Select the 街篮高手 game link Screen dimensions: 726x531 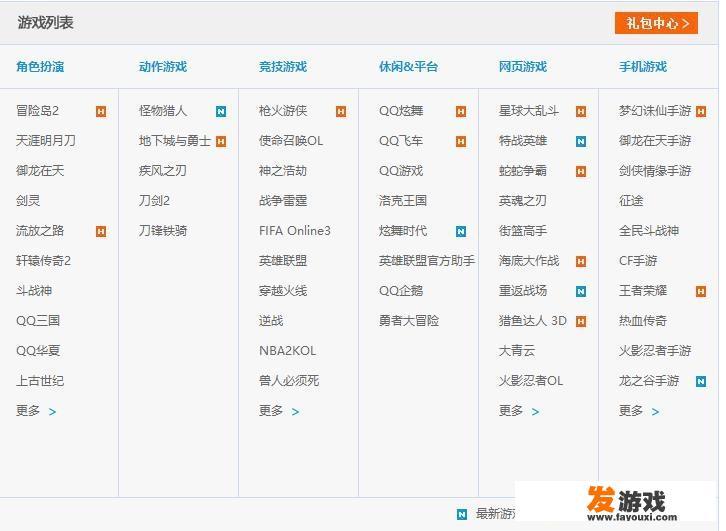point(522,231)
